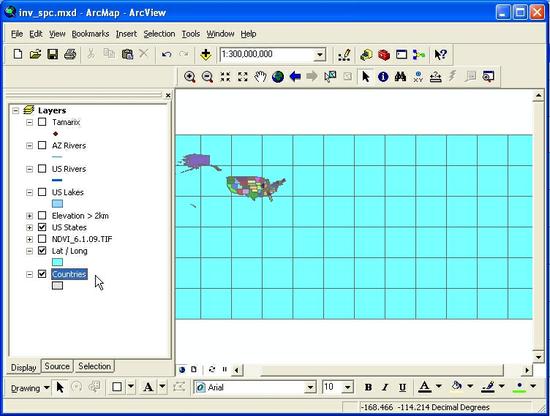Open the Tools menu
This screenshot has width=550, height=416.
[191, 34]
